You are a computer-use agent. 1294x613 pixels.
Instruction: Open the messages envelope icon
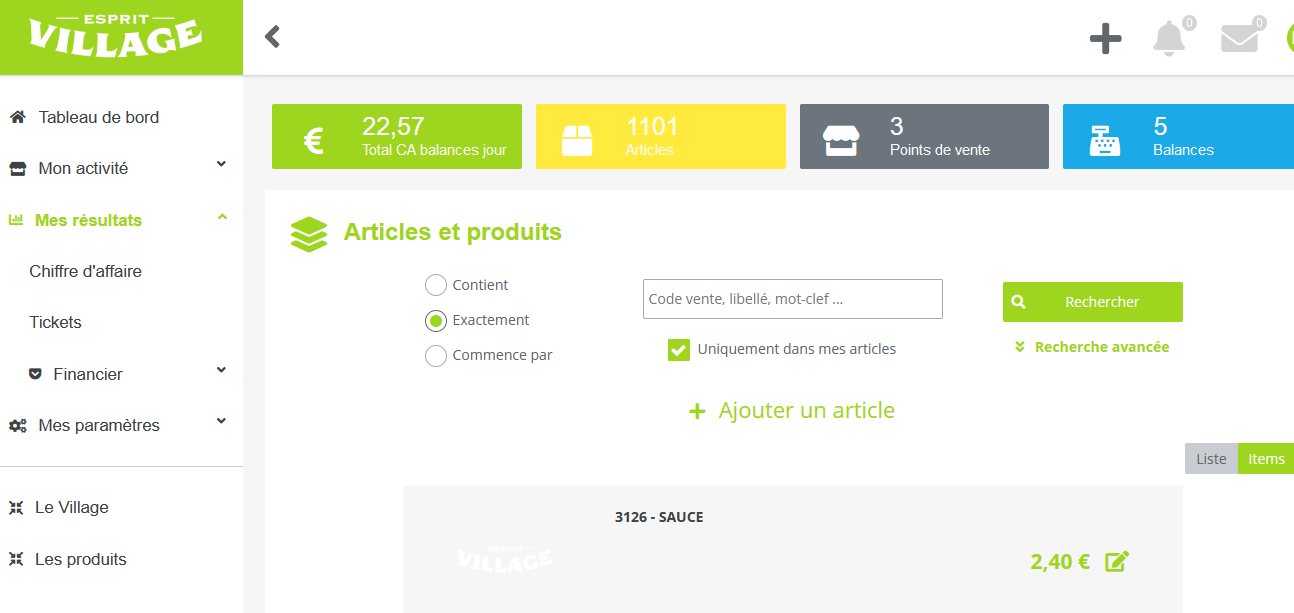[x=1239, y=39]
